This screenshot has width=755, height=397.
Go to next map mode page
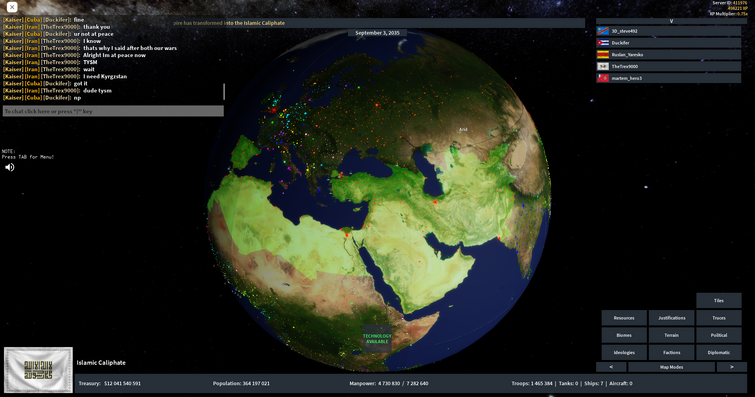point(731,367)
